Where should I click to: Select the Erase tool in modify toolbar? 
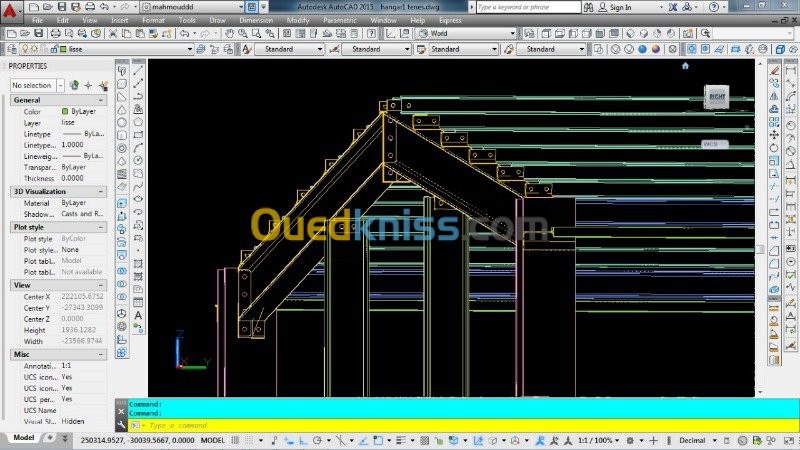click(x=774, y=70)
